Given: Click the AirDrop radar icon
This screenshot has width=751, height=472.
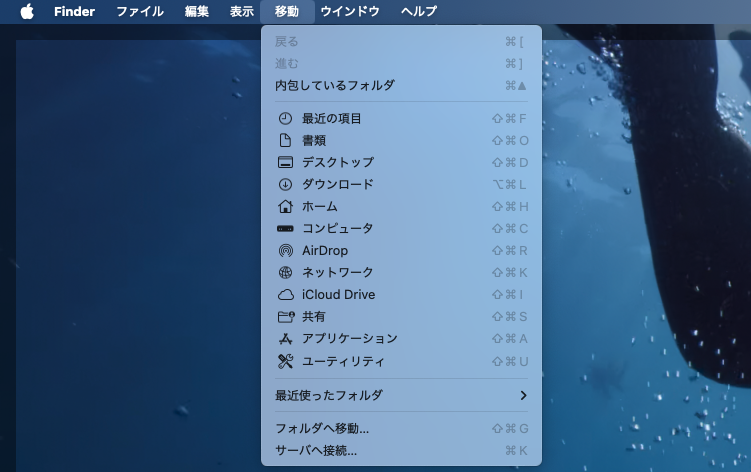Looking at the screenshot, I should [x=285, y=251].
